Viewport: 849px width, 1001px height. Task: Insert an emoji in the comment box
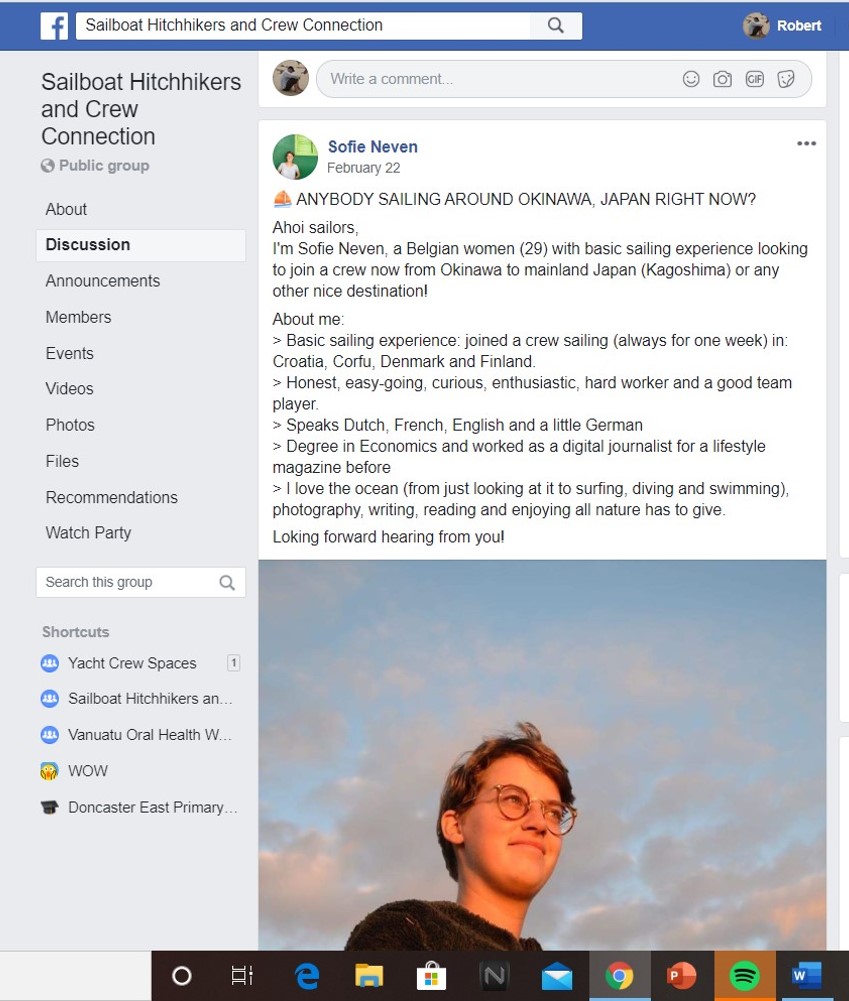click(x=691, y=79)
